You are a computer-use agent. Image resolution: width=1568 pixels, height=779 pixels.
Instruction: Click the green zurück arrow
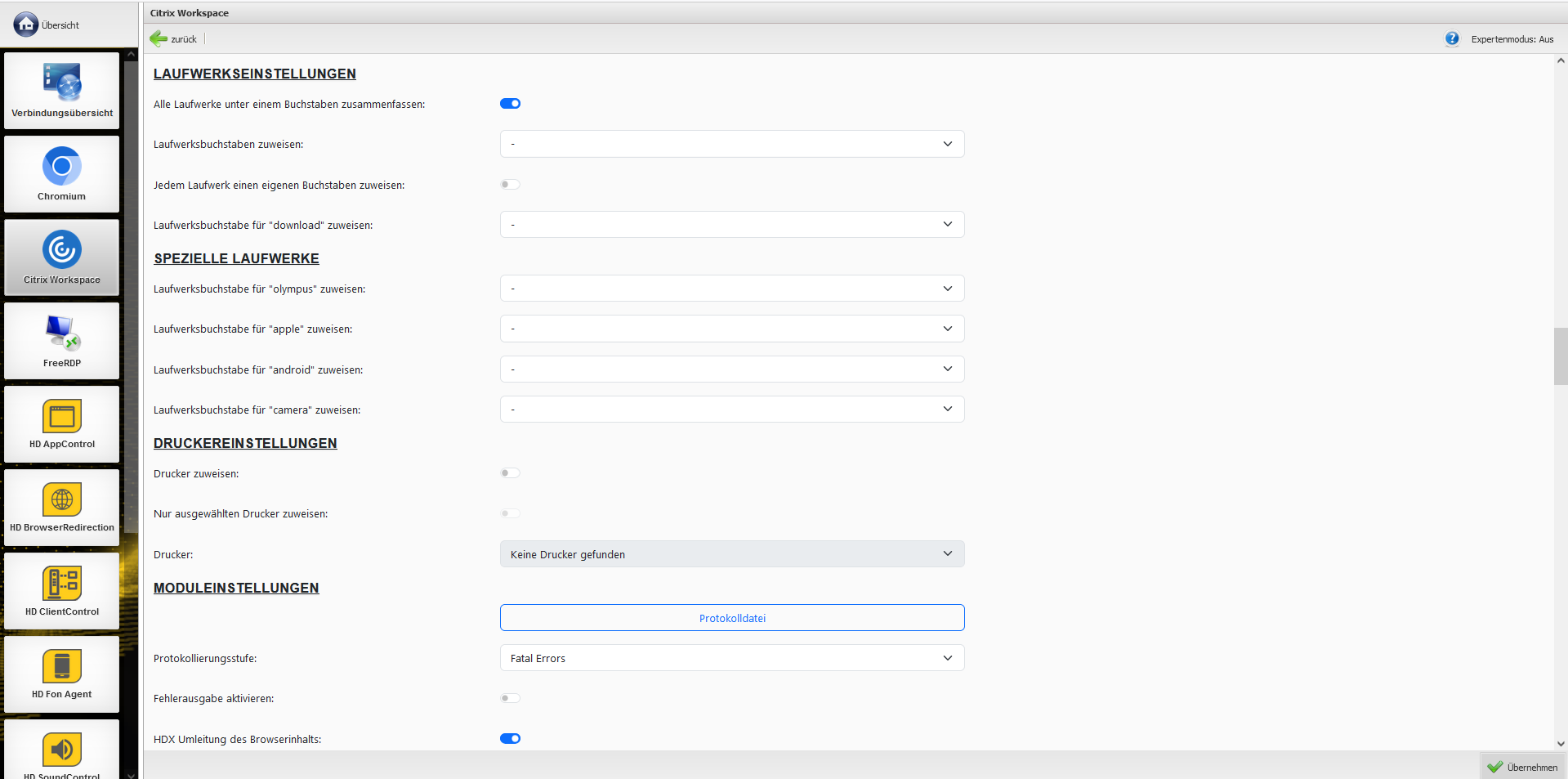pos(159,38)
